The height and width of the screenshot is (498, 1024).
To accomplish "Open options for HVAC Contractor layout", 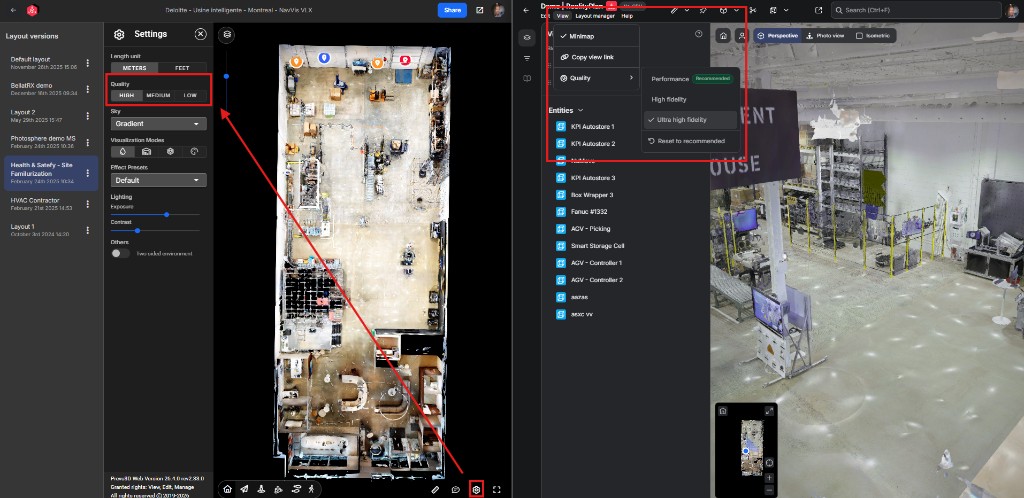I will click(88, 204).
